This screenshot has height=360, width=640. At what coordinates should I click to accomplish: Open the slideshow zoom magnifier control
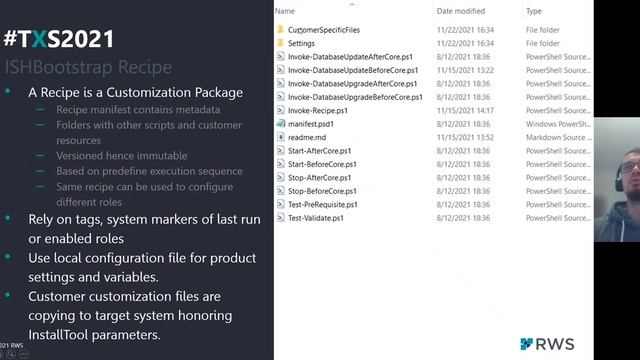pos(11,354)
